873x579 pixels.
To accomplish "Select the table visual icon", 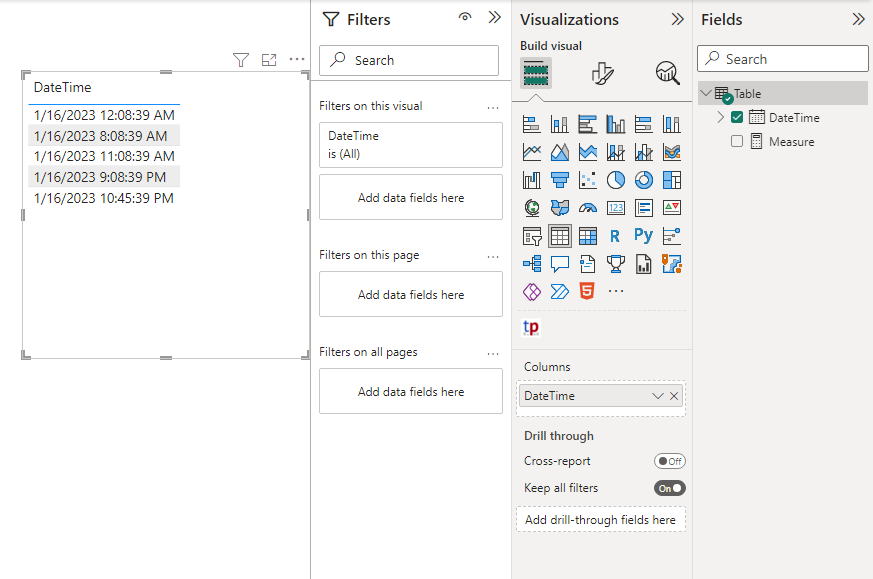I will pos(560,236).
